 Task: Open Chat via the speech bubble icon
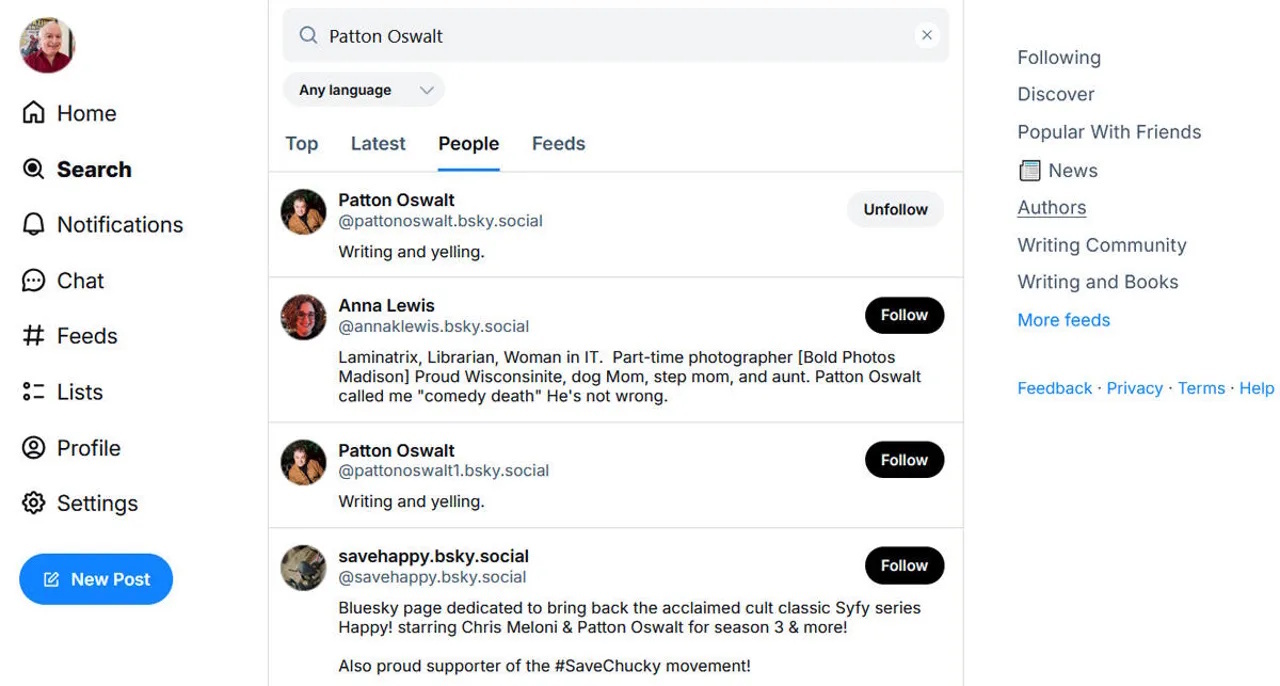[x=34, y=280]
